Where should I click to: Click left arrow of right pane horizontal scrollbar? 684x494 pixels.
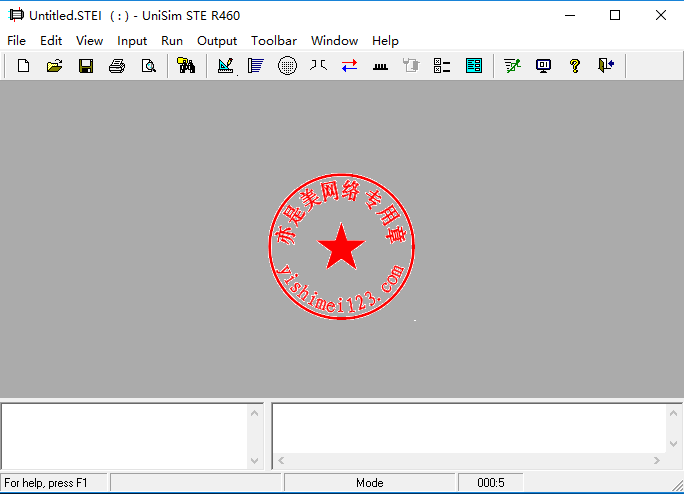pos(281,460)
